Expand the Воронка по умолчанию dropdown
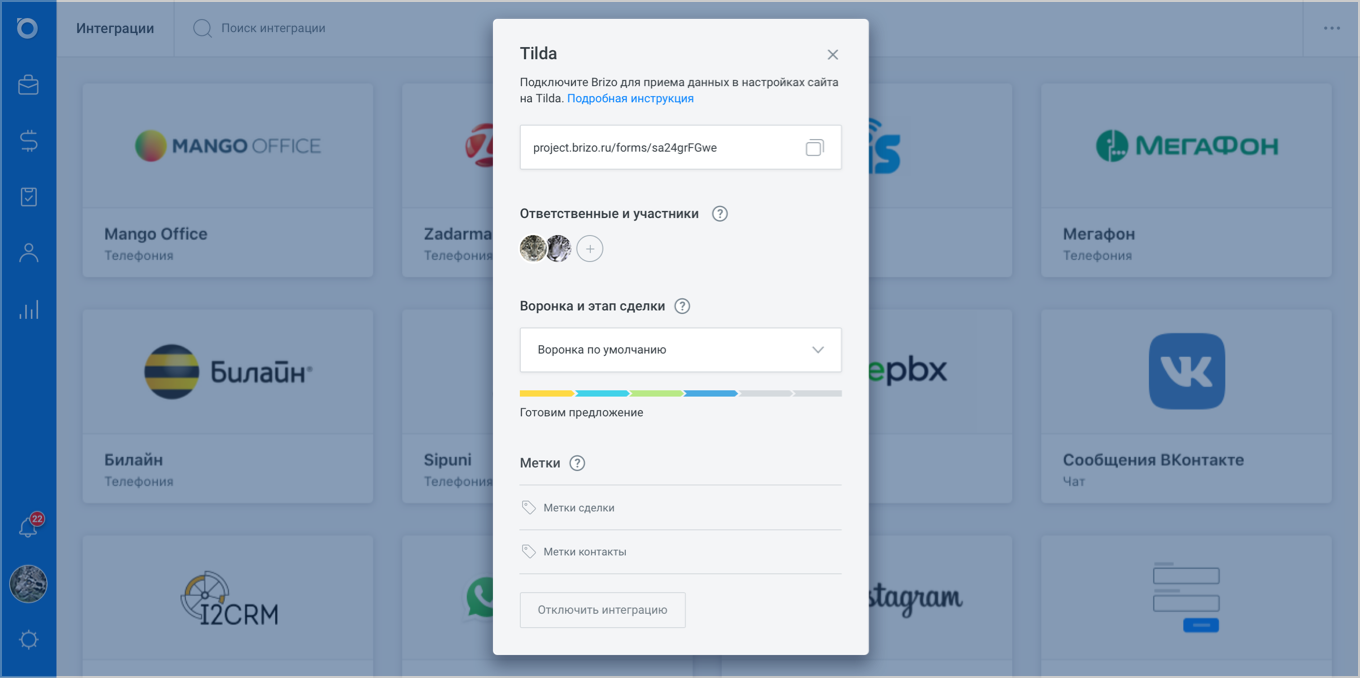Screen dimensions: 1360x678 point(681,350)
